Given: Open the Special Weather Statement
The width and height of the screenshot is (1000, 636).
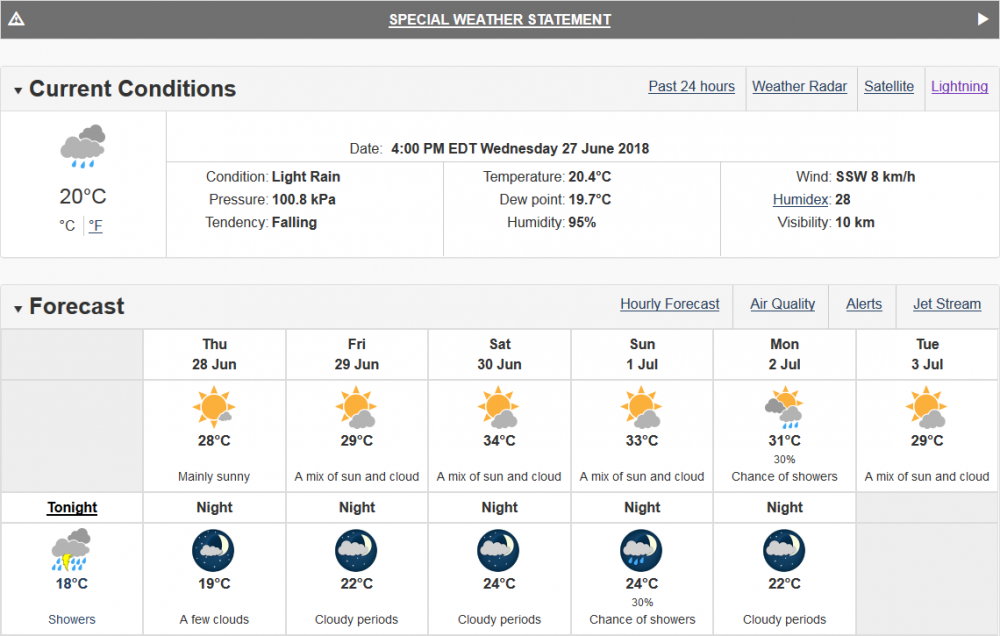Looking at the screenshot, I should tap(500, 19).
